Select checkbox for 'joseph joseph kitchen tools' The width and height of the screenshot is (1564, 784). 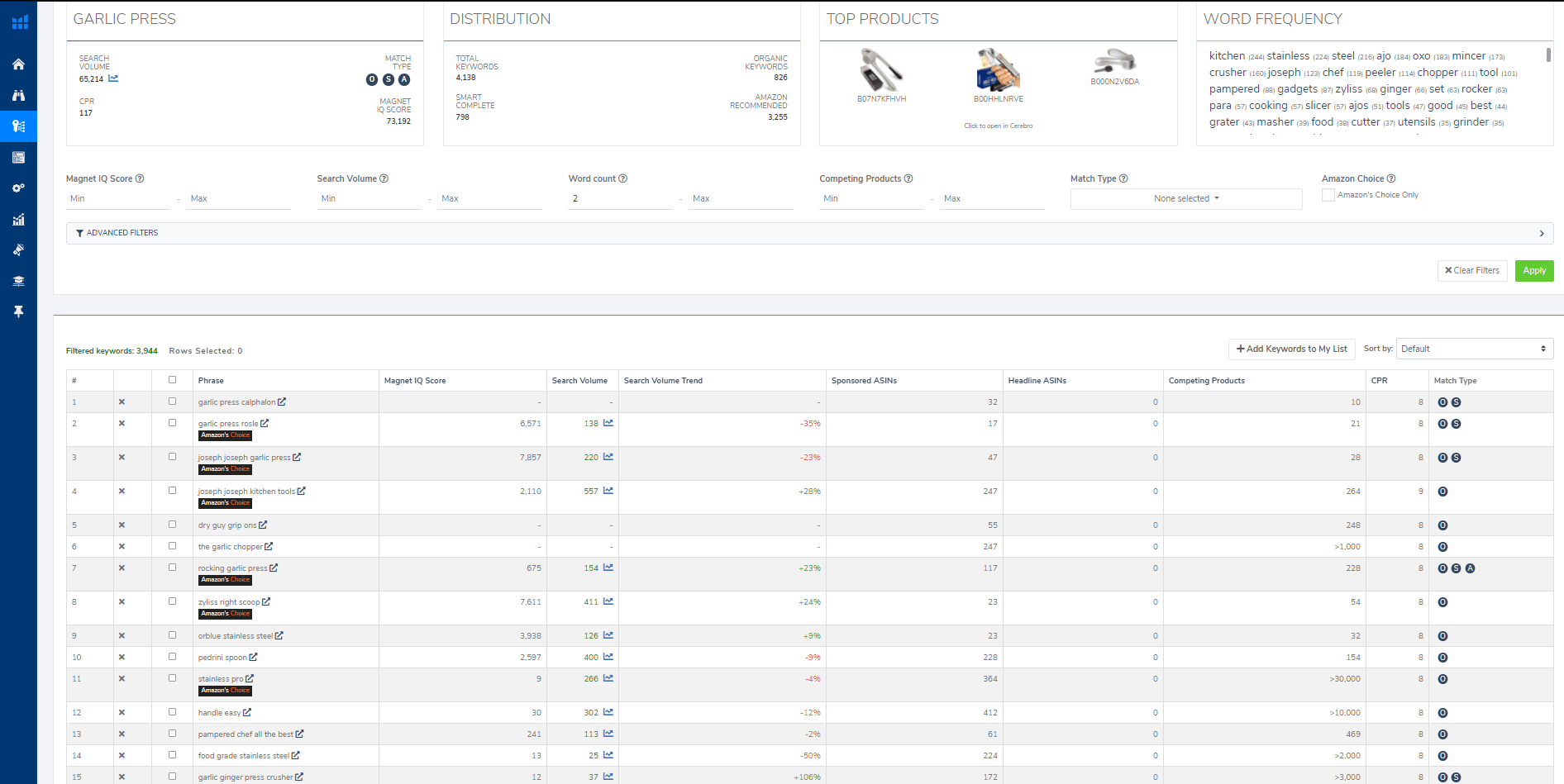tap(172, 491)
